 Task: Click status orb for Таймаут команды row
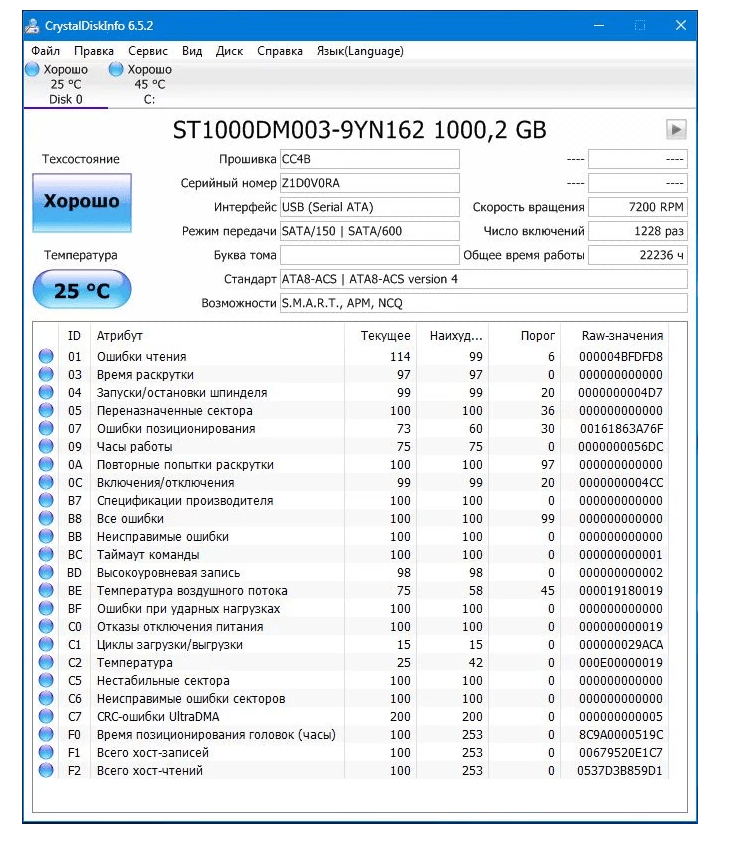click(x=46, y=554)
